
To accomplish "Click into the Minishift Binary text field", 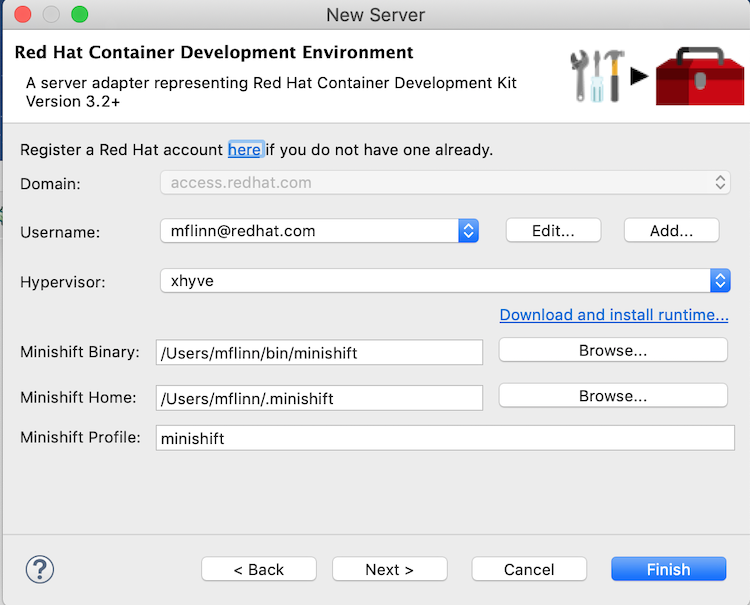I will 319,352.
